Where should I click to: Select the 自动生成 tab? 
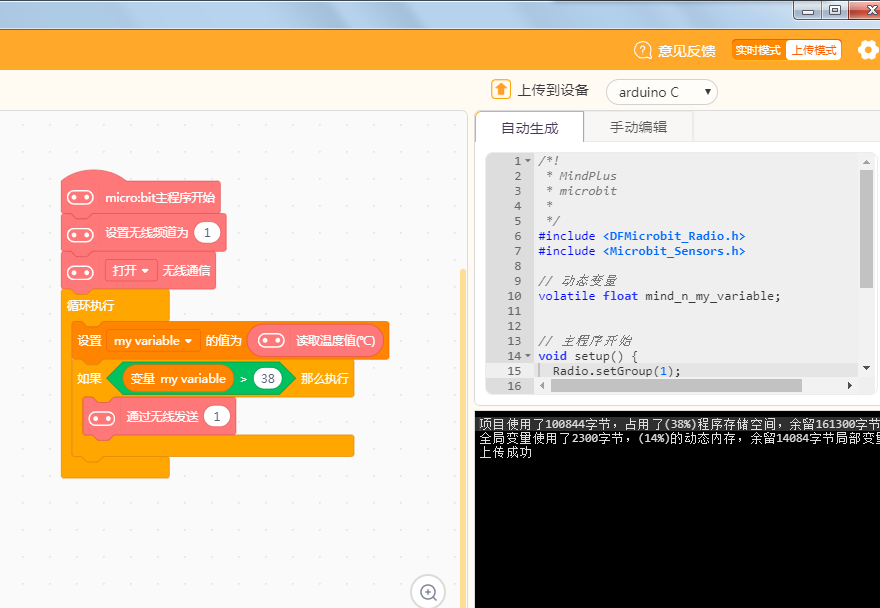[x=529, y=127]
